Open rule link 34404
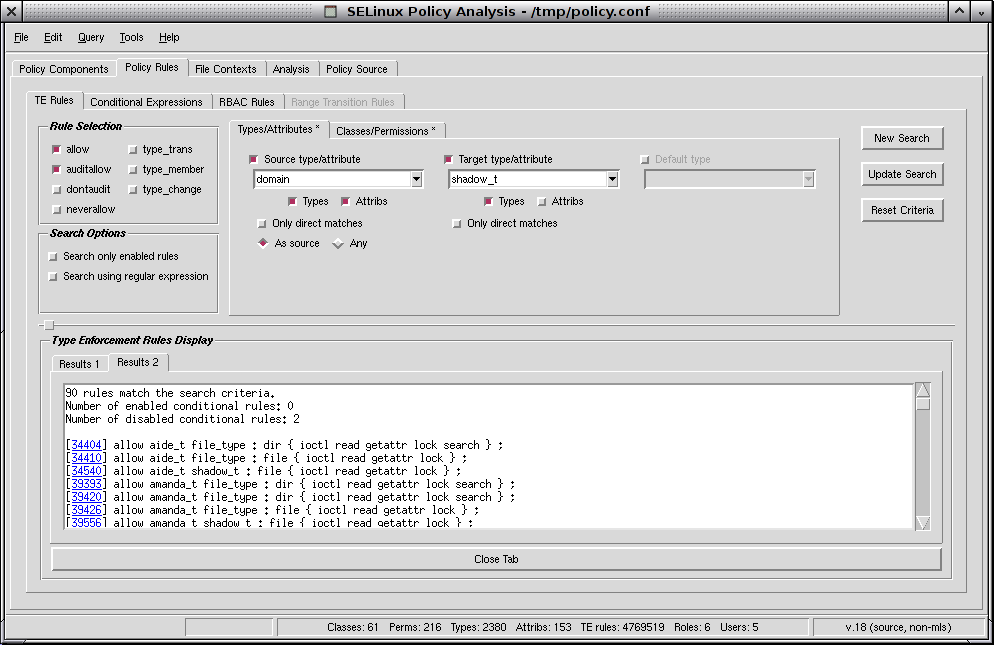This screenshot has width=994, height=645. coord(86,445)
